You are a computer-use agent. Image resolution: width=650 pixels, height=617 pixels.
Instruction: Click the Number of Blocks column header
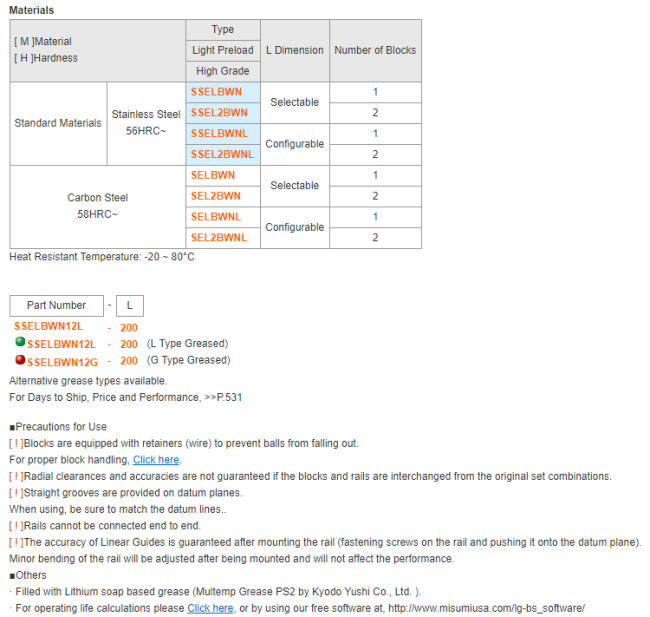[x=375, y=50]
